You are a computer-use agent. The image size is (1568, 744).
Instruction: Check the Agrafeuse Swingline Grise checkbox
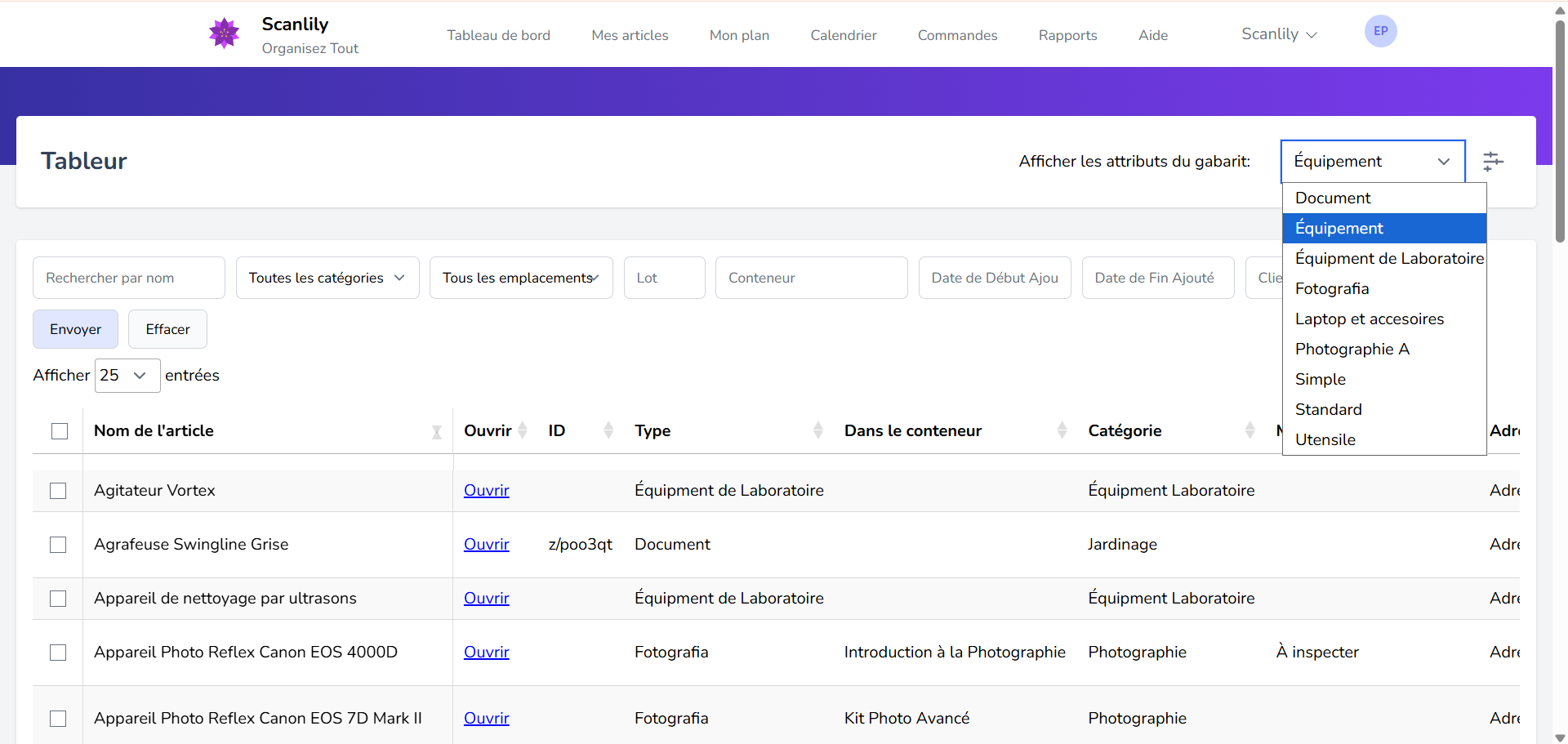(58, 545)
